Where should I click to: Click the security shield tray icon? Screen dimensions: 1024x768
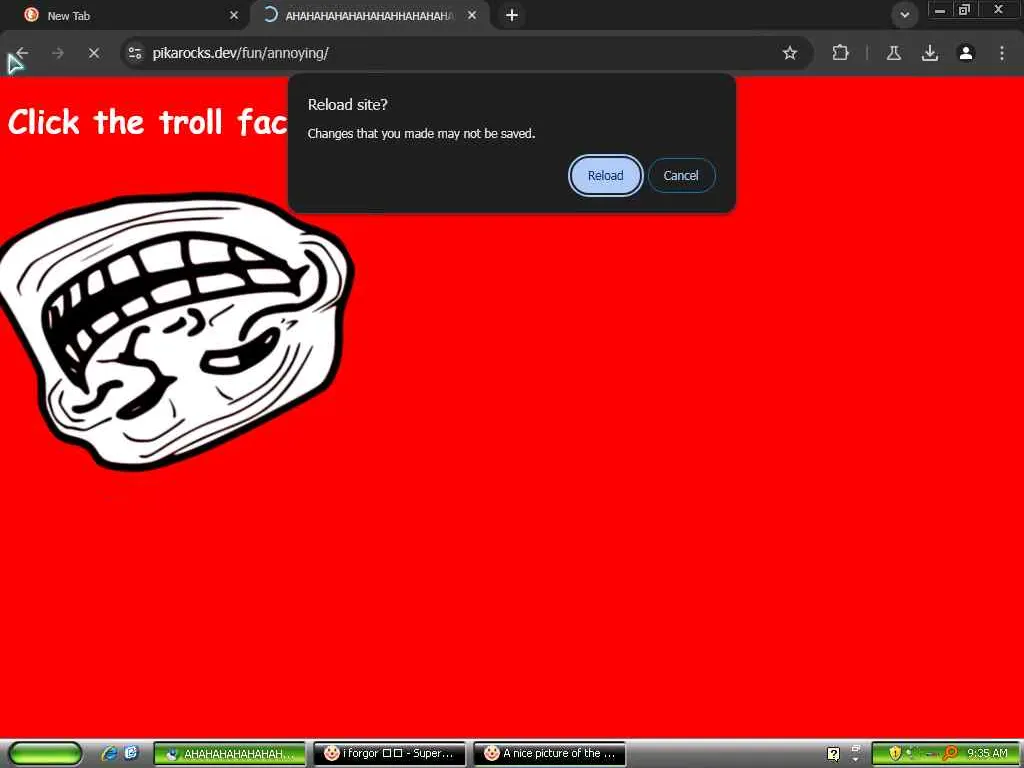point(895,754)
